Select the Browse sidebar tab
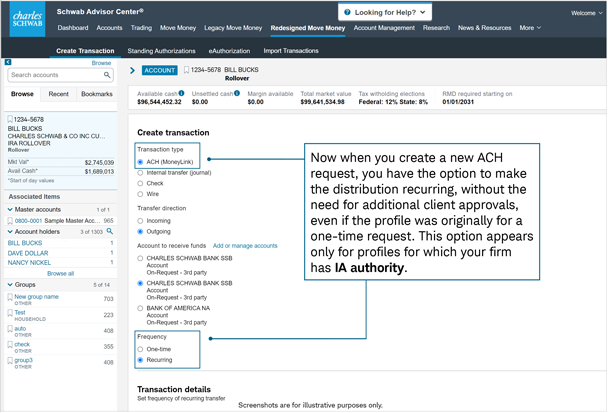This screenshot has width=608, height=413. point(22,94)
